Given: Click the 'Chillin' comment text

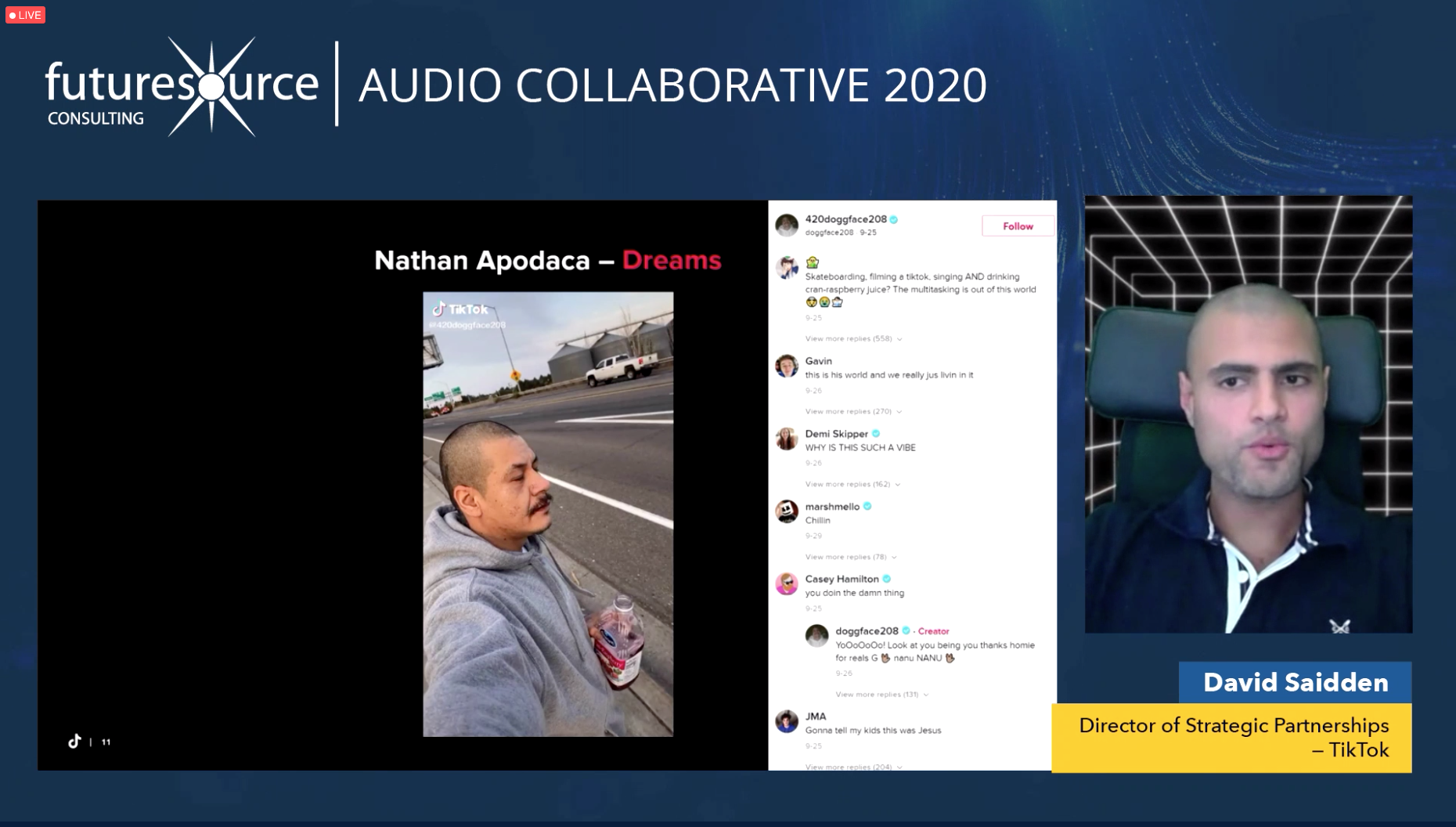Looking at the screenshot, I should click(818, 520).
